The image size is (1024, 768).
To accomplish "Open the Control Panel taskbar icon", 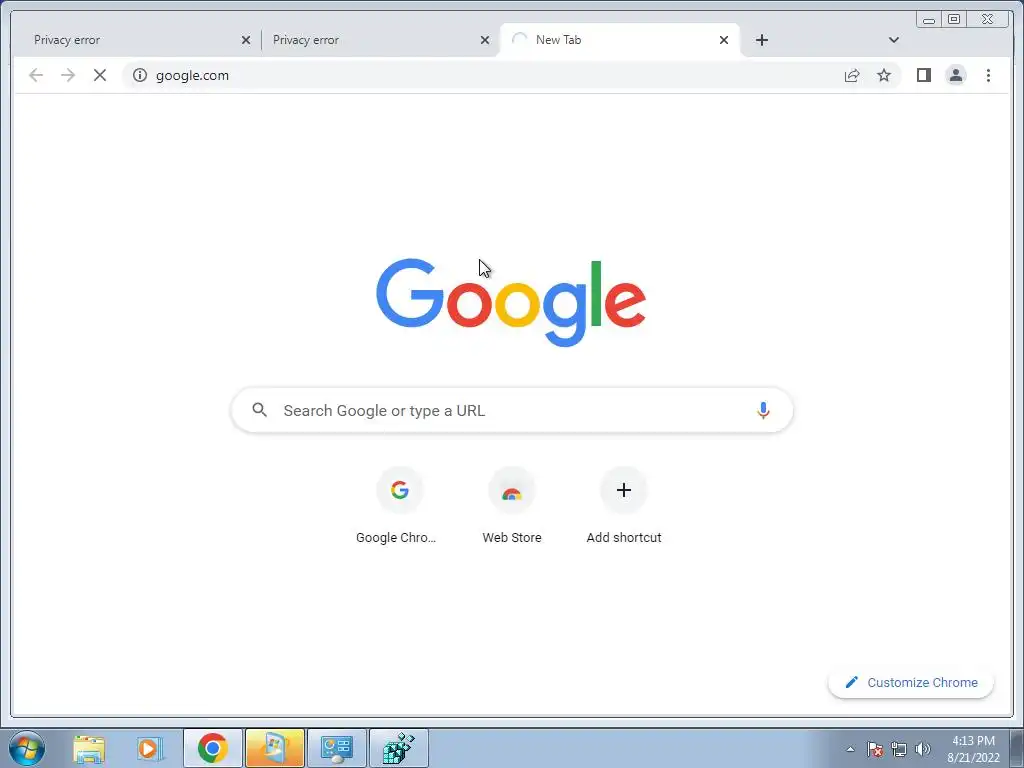I will click(337, 748).
